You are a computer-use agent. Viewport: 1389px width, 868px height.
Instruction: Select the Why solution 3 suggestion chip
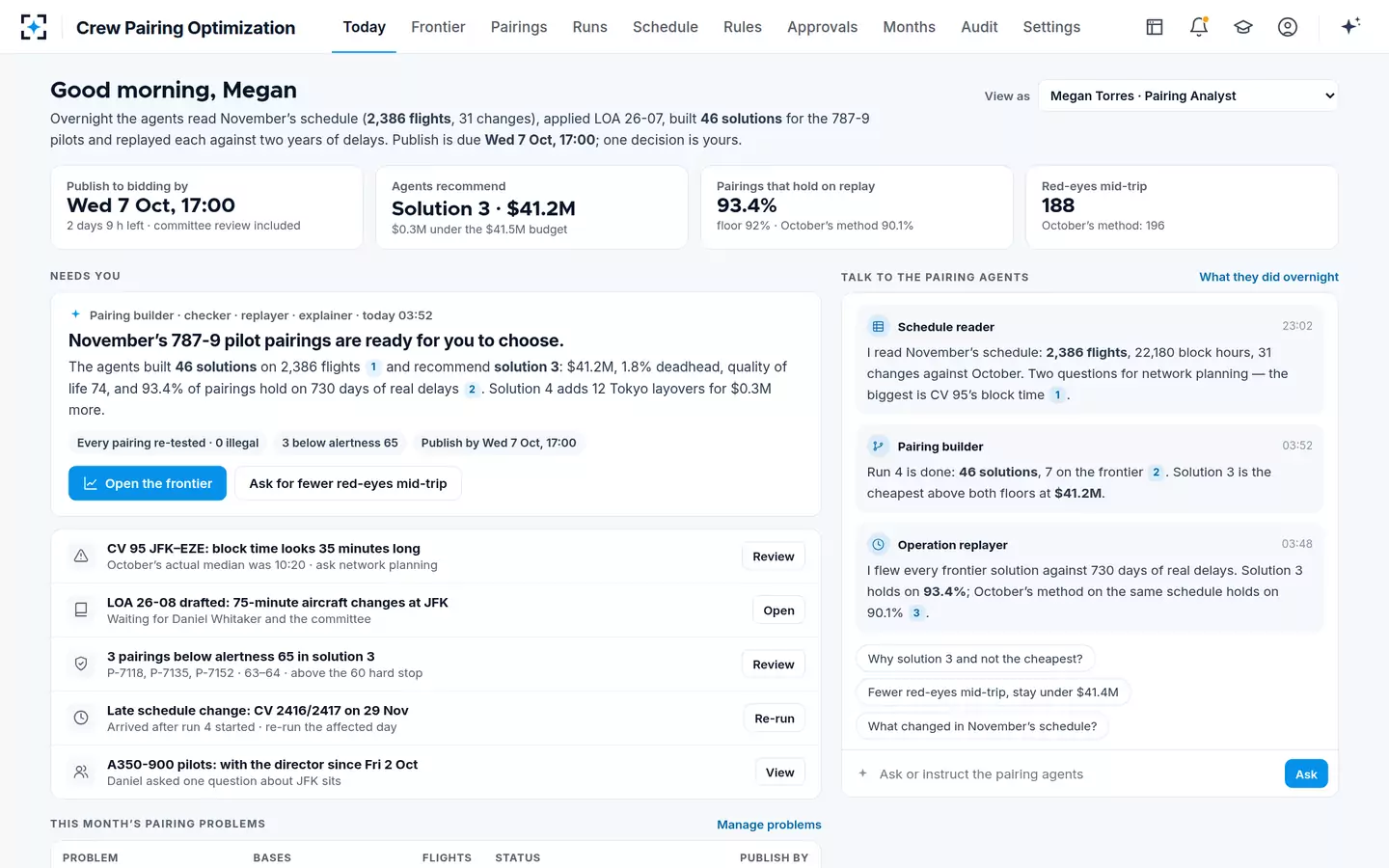click(x=975, y=659)
